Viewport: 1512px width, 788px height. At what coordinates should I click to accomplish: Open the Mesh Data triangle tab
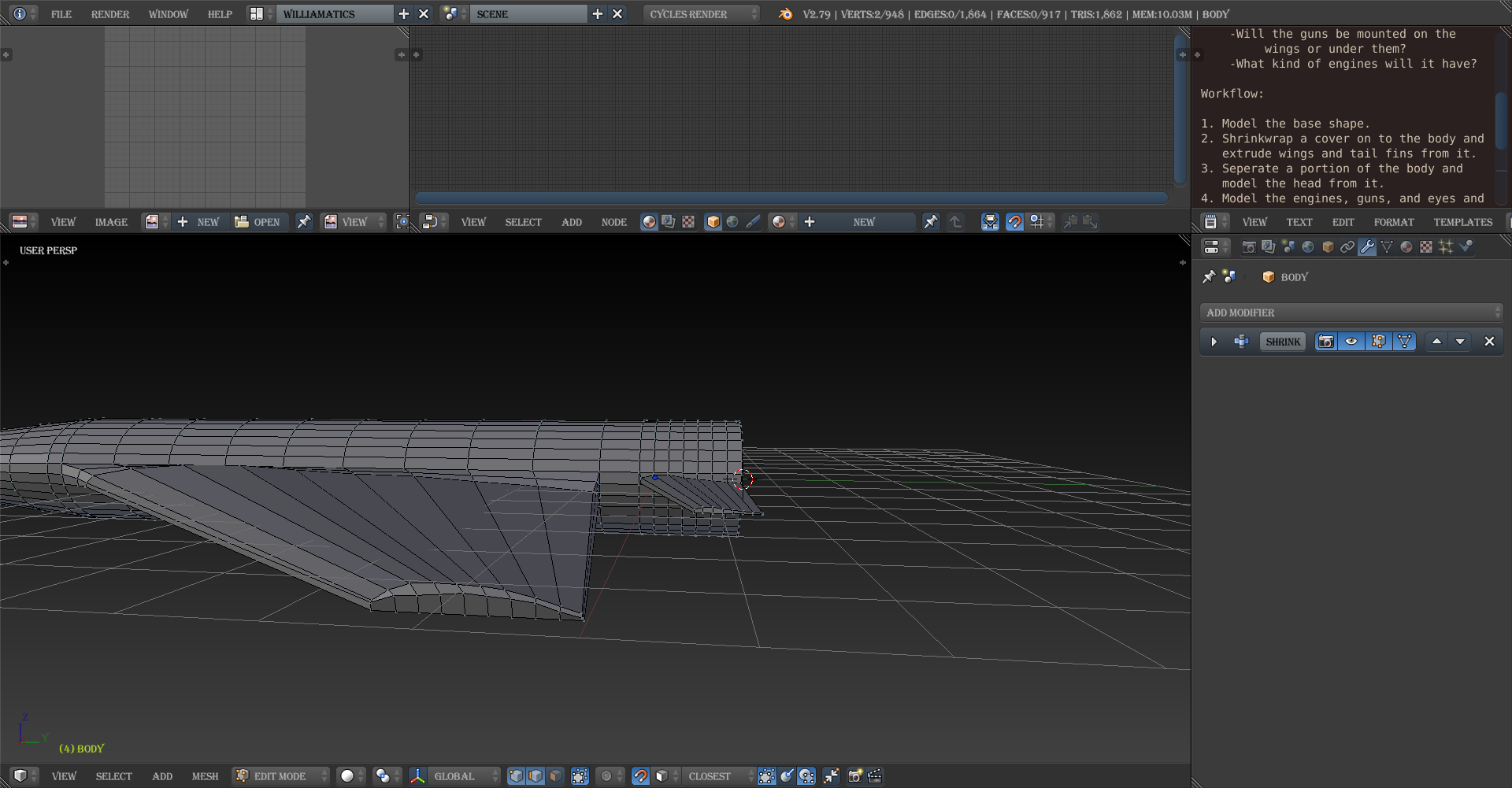pyautogui.click(x=1387, y=247)
